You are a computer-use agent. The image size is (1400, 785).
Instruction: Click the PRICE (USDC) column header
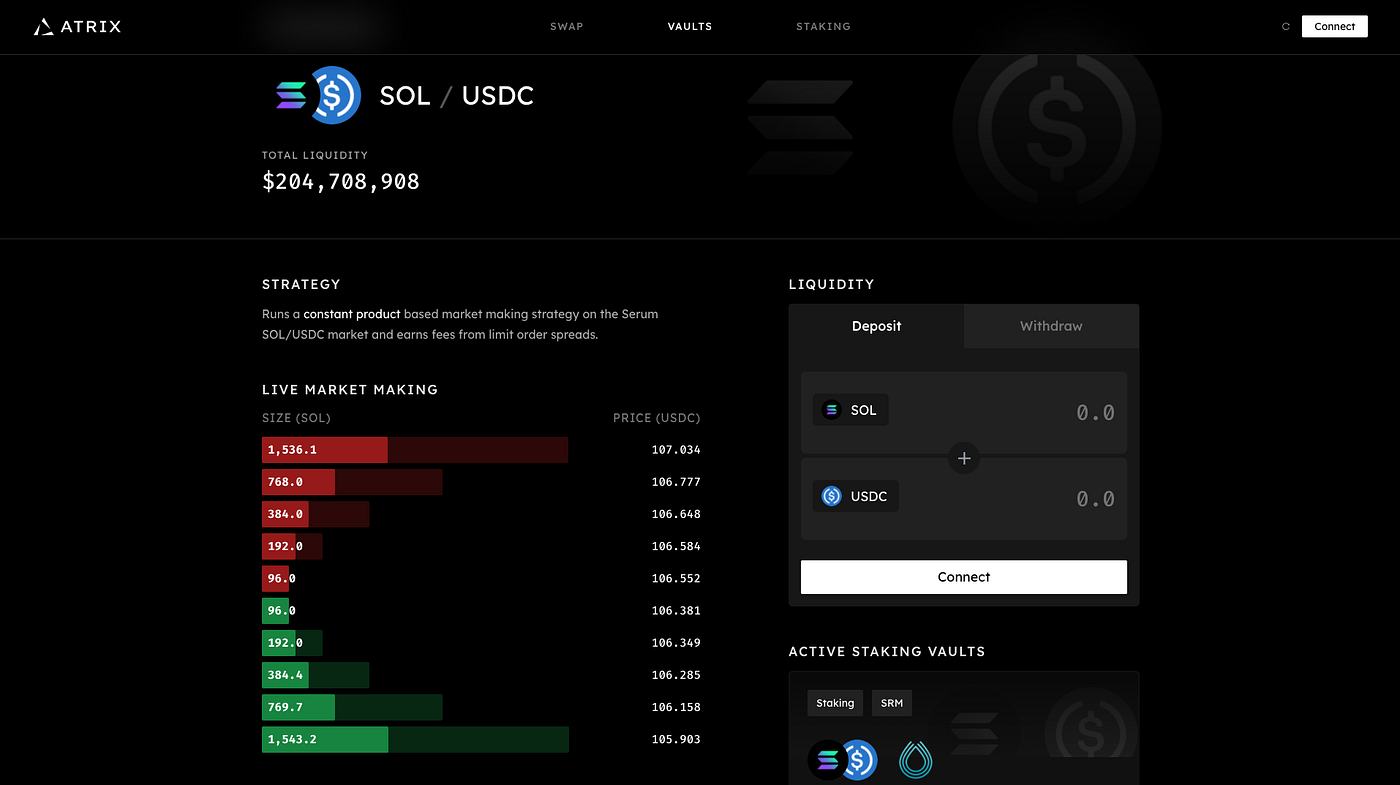coord(657,418)
